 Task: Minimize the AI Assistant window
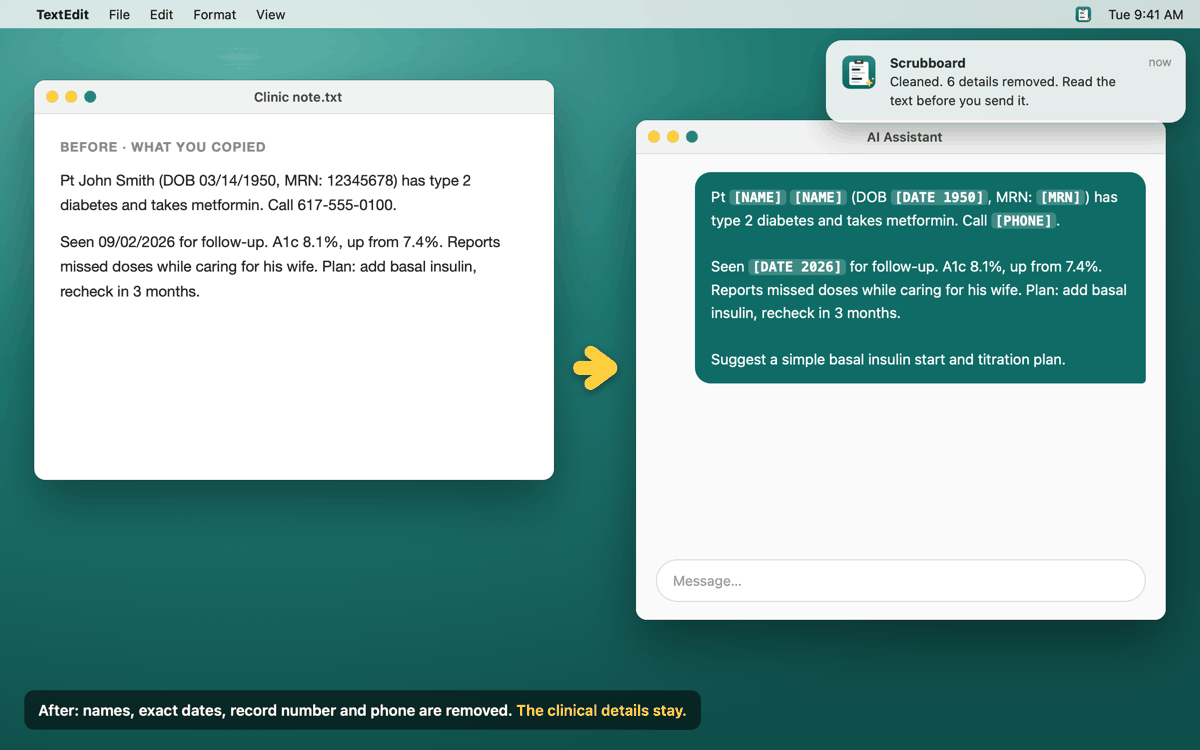click(673, 137)
